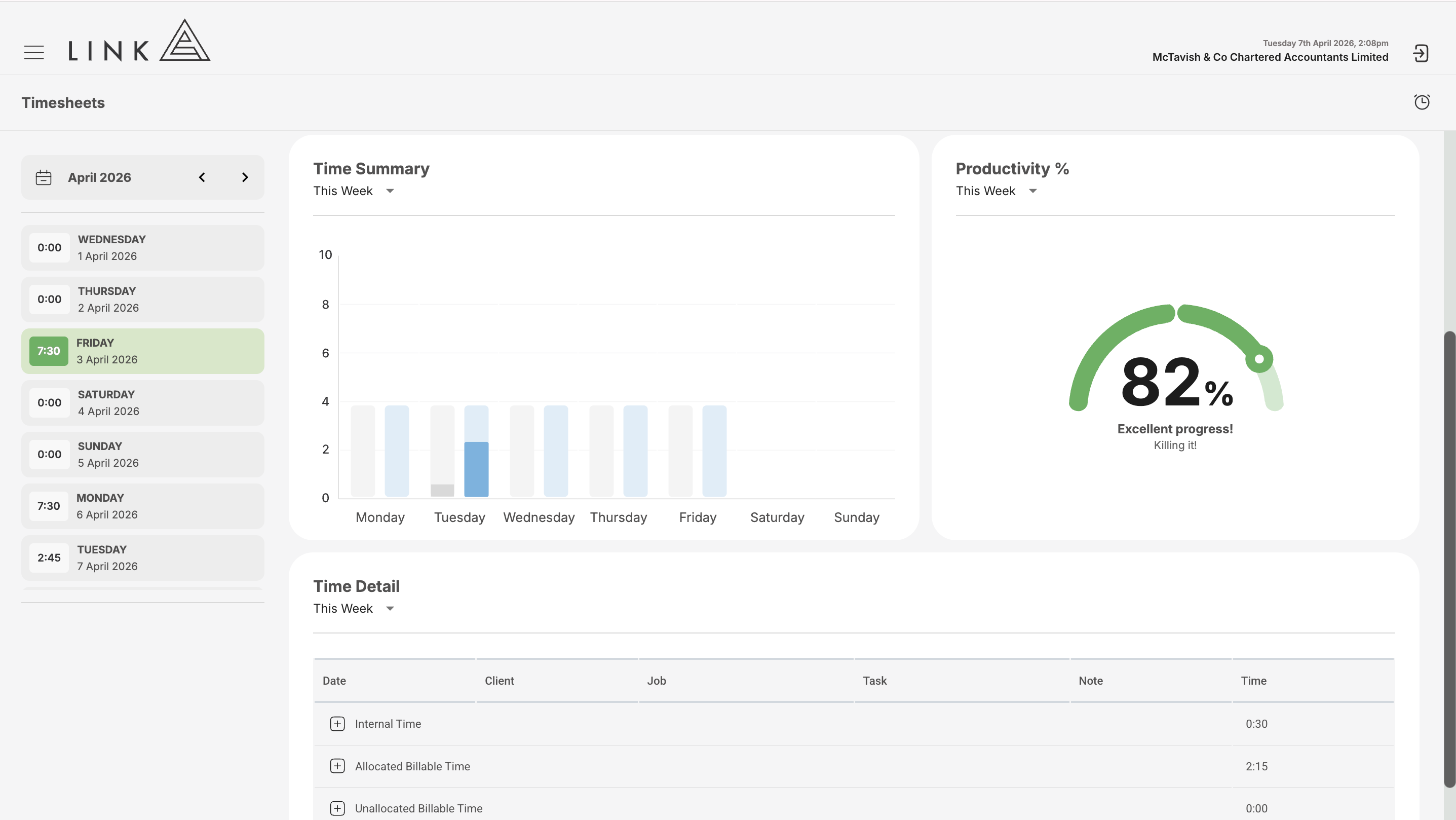1456x820 pixels.
Task: Open the hamburger navigation menu
Action: coord(34,52)
